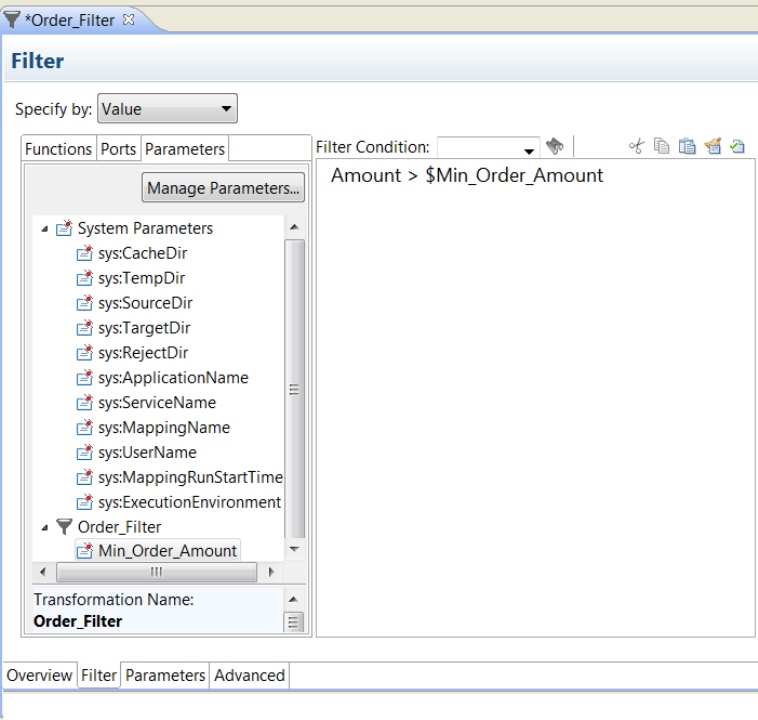Click the sys:MappingRunStartTime parameter icon

point(85,478)
